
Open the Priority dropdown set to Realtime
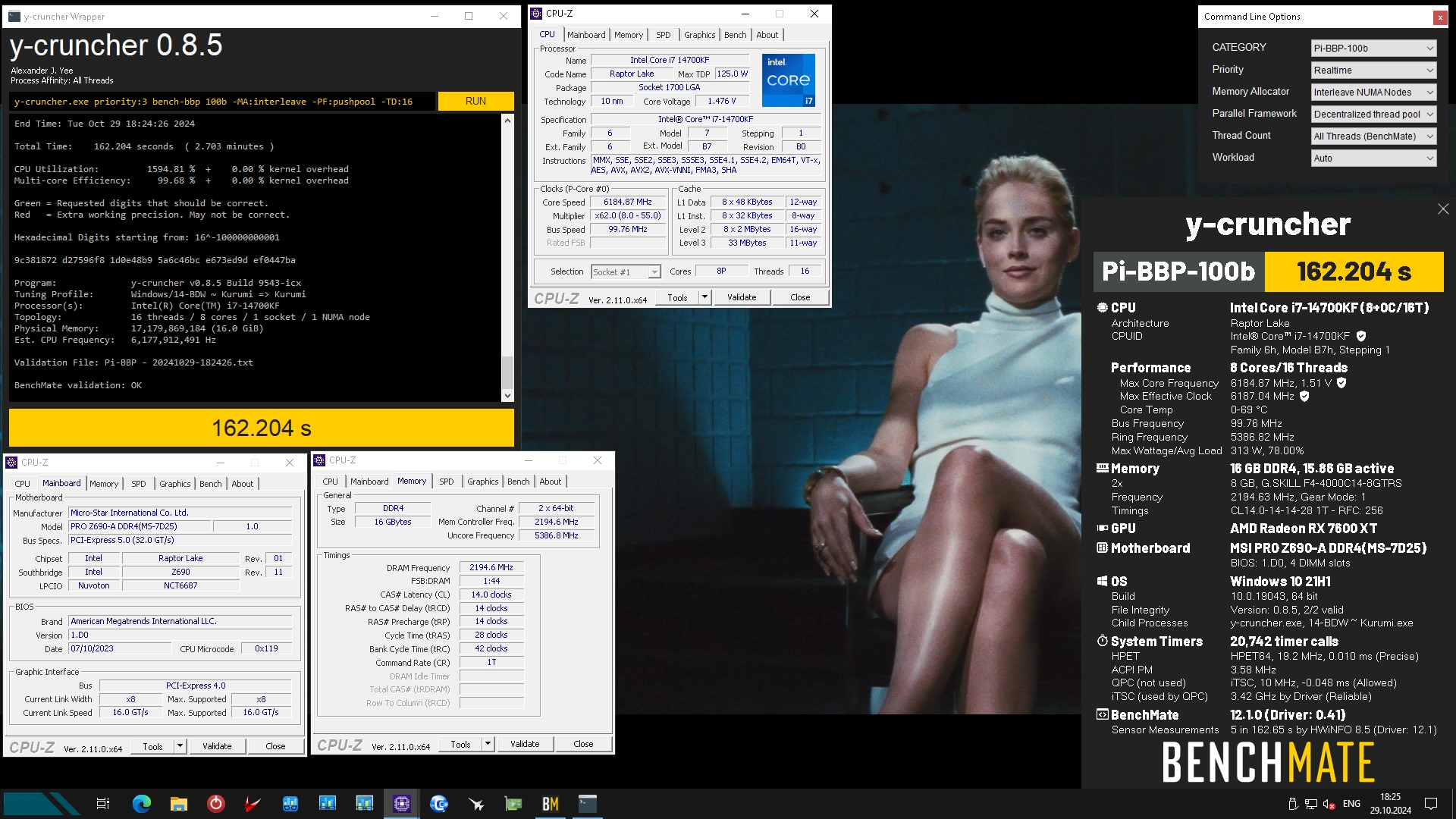pos(1373,71)
